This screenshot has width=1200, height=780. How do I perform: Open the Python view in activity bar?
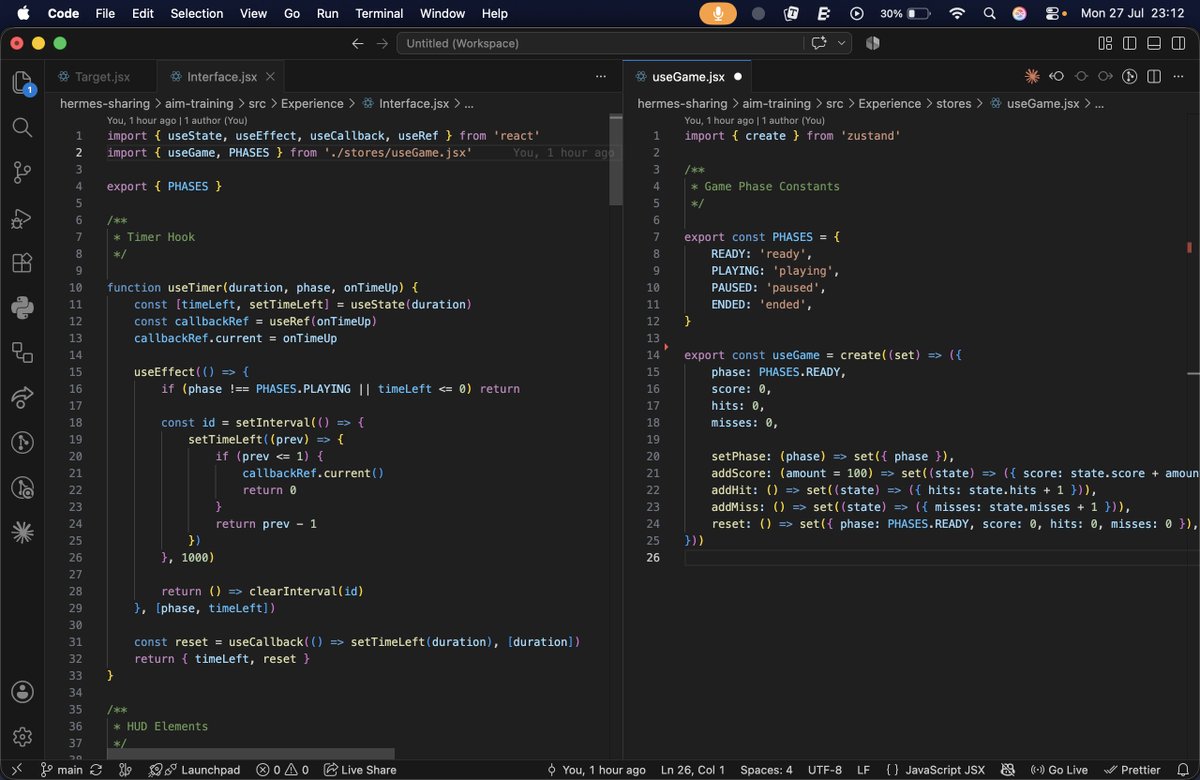(22, 307)
